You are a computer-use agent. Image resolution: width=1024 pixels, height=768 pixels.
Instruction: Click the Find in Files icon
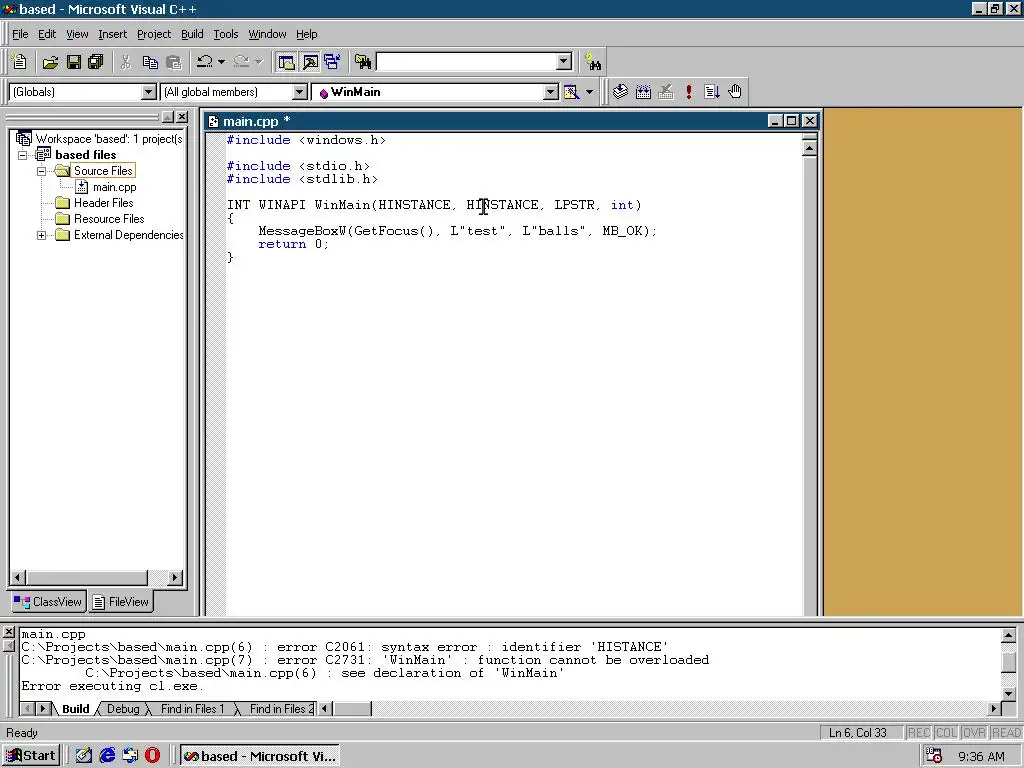(x=363, y=62)
